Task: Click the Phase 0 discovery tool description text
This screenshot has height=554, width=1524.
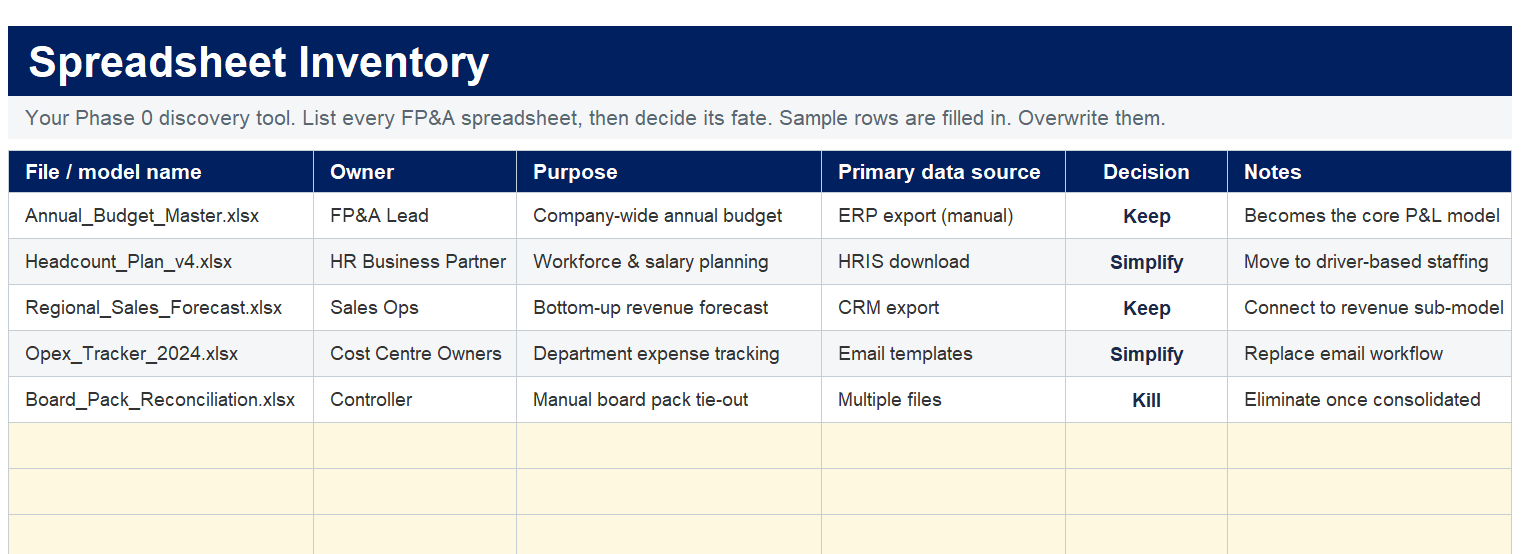Action: point(595,118)
